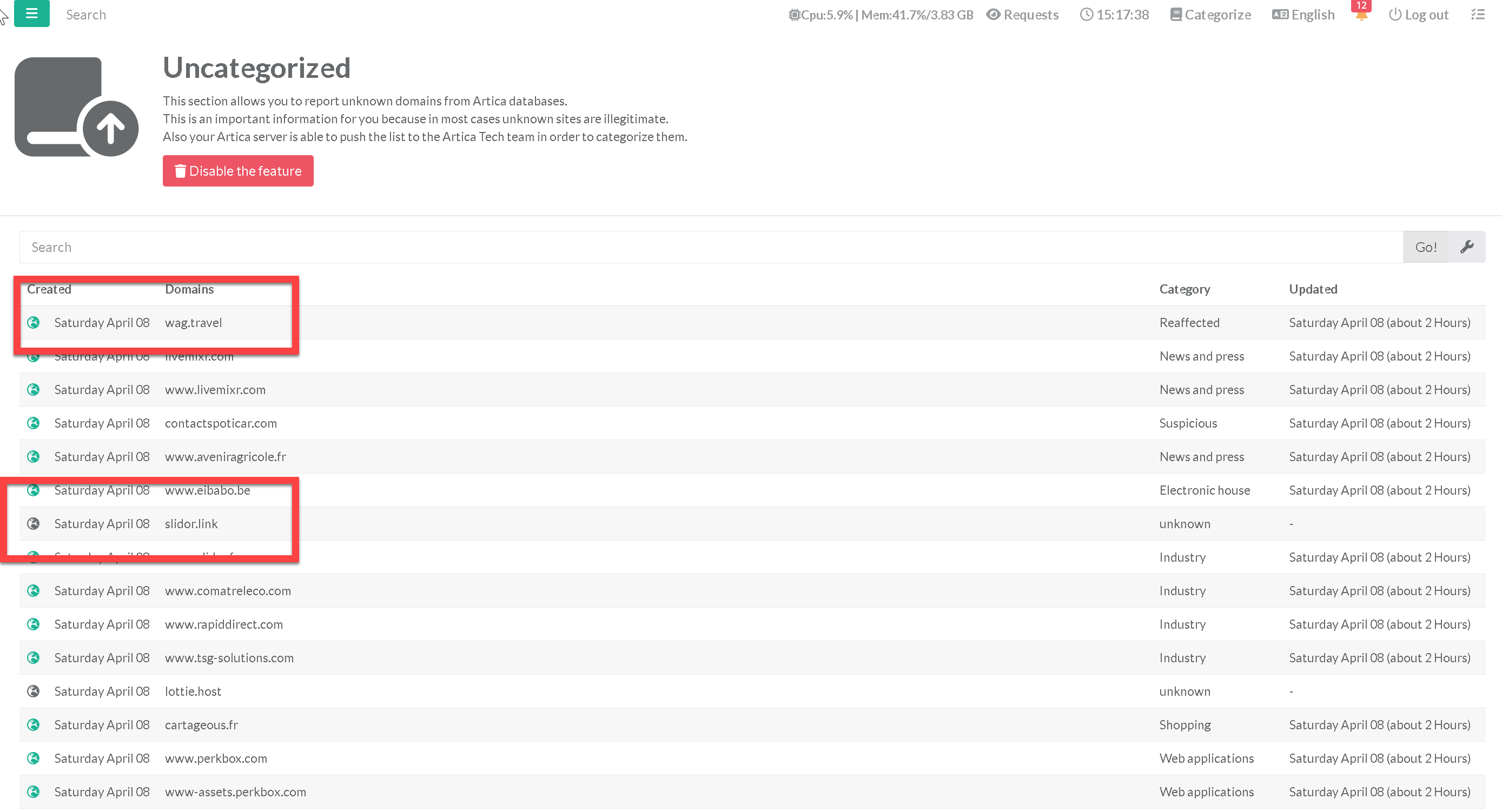Viewport: 1502px width, 812px height.
Task: Click the CPU and memory status indicator
Action: pyautogui.click(x=881, y=15)
